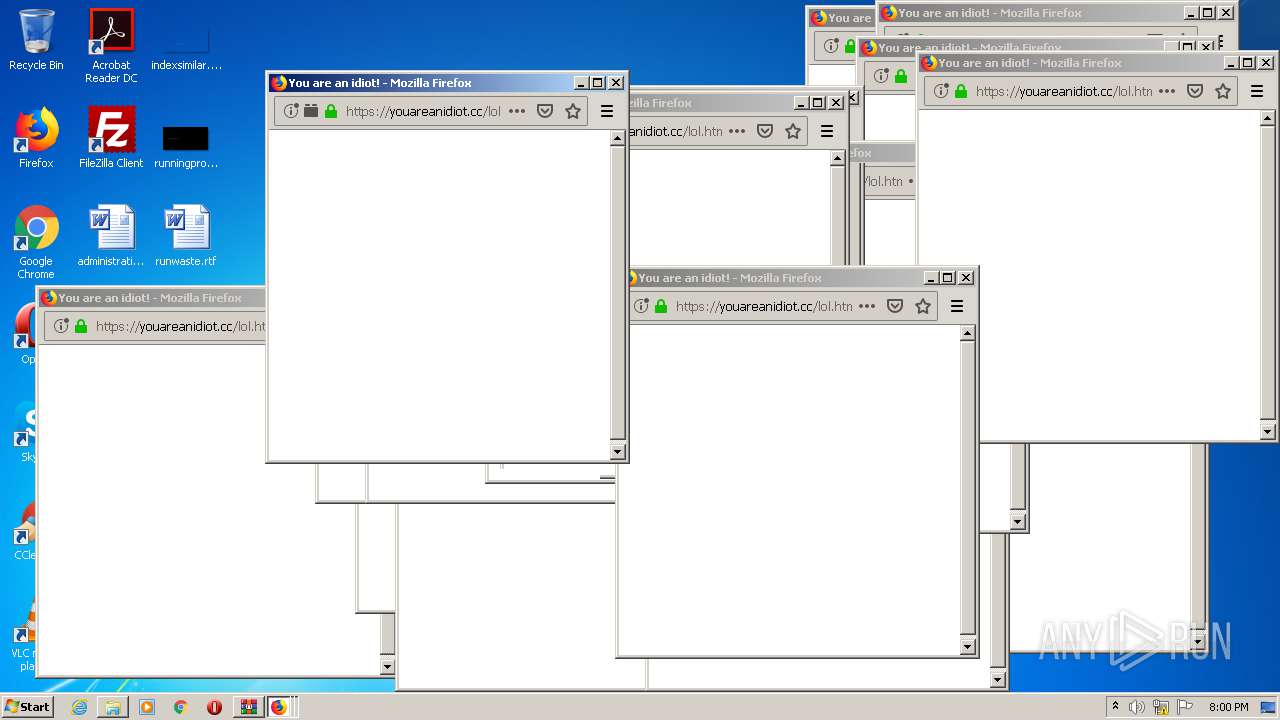
Task: Select the administrati... Word document icon
Action: pyautogui.click(x=111, y=236)
